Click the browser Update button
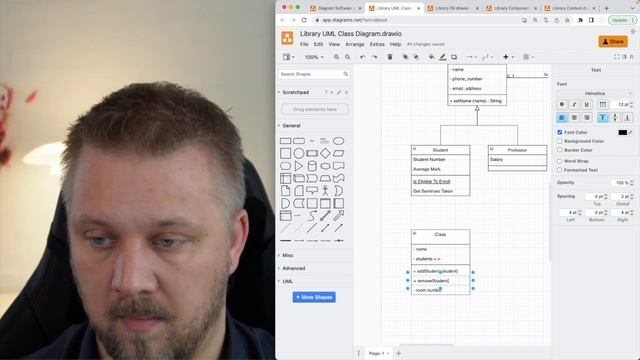The width and height of the screenshot is (640, 360). tap(622, 20)
